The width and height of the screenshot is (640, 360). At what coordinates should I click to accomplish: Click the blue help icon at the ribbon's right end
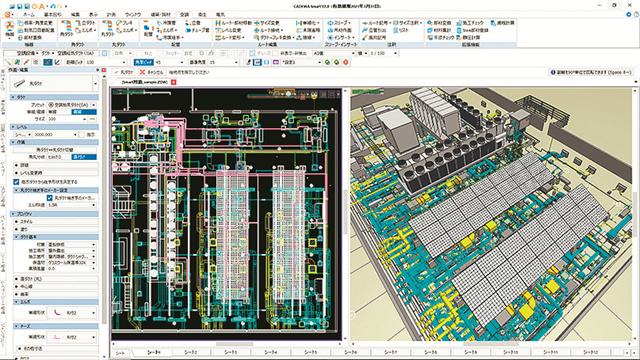629,14
